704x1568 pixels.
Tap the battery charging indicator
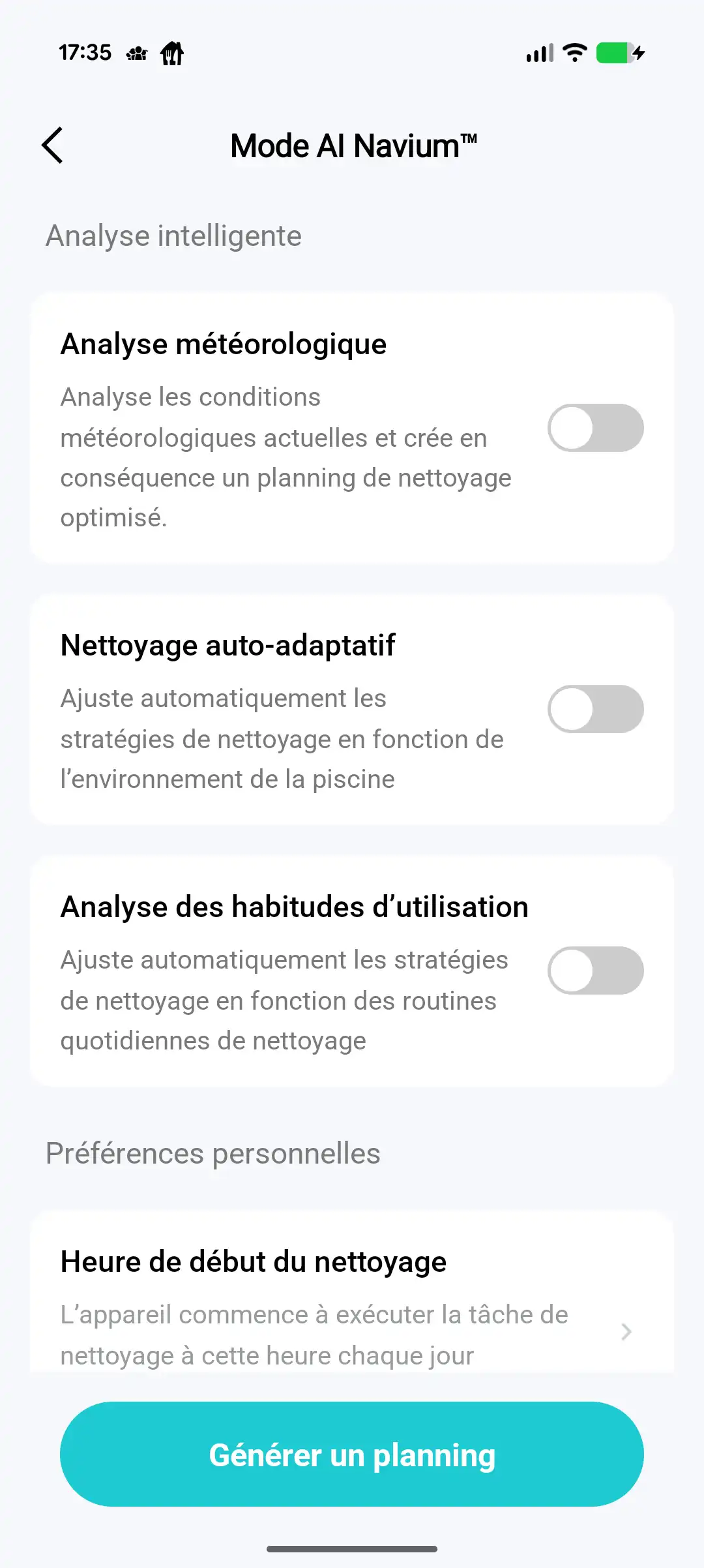coord(620,53)
